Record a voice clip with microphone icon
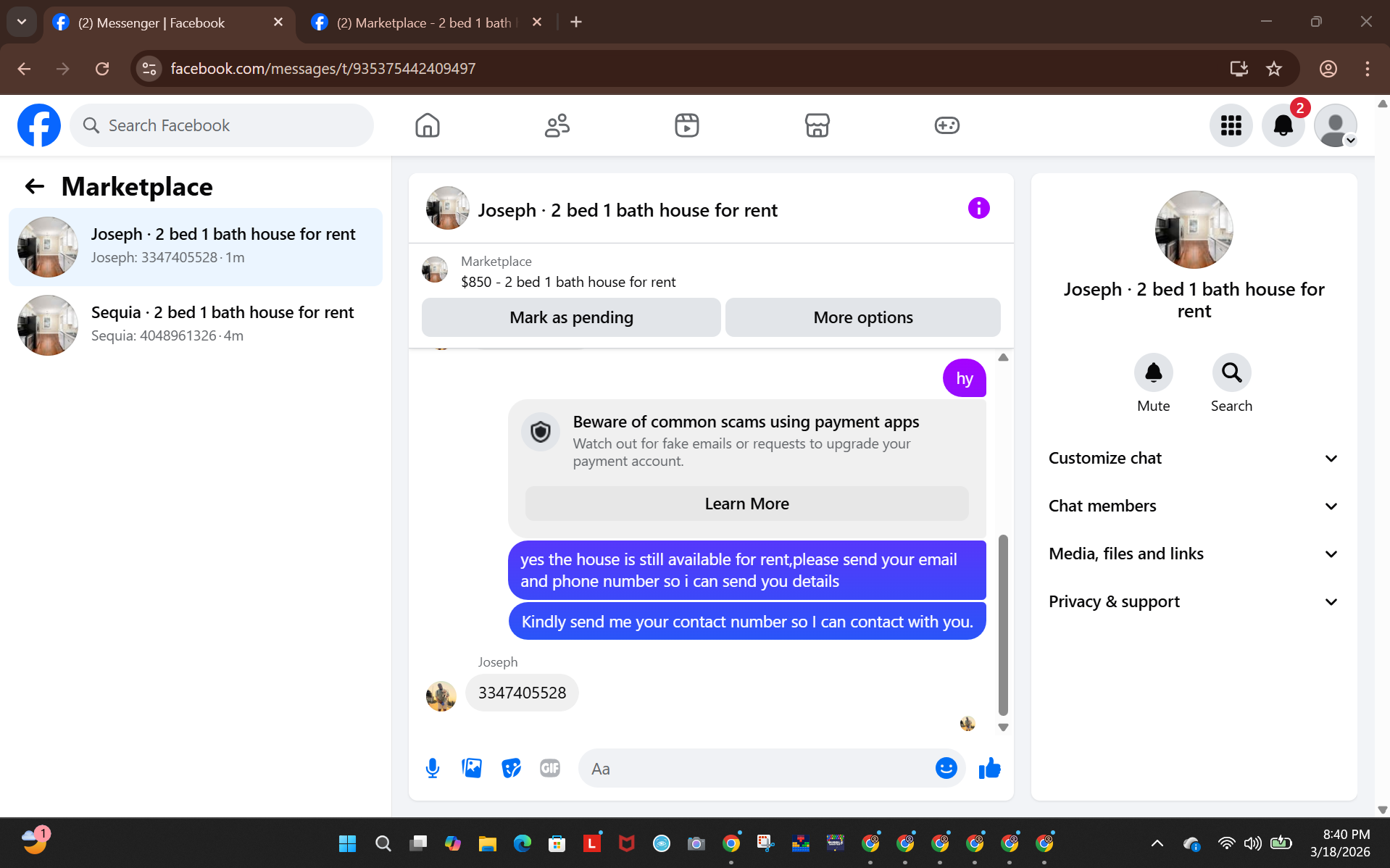This screenshot has width=1390, height=868. point(433,768)
